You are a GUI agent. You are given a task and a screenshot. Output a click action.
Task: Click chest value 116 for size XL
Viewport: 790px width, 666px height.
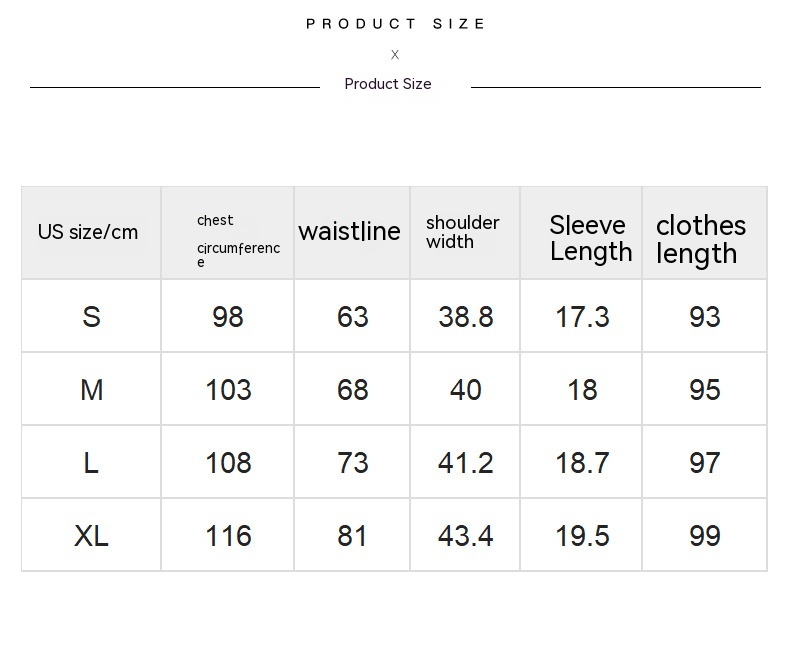pos(228,536)
